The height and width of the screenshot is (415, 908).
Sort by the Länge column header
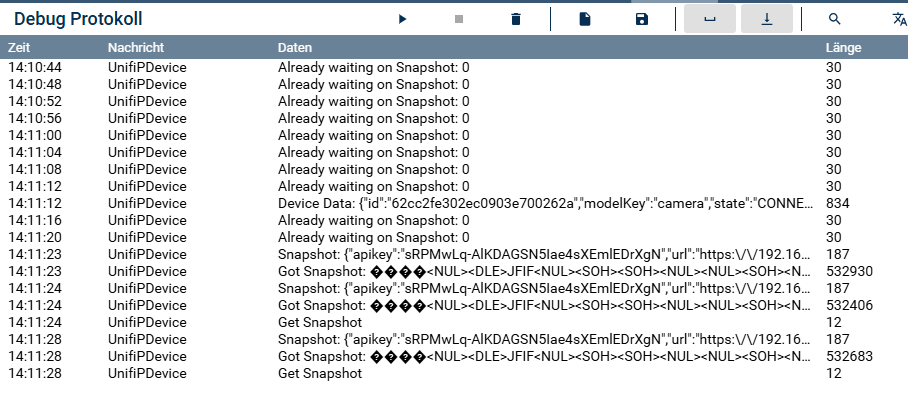(843, 48)
